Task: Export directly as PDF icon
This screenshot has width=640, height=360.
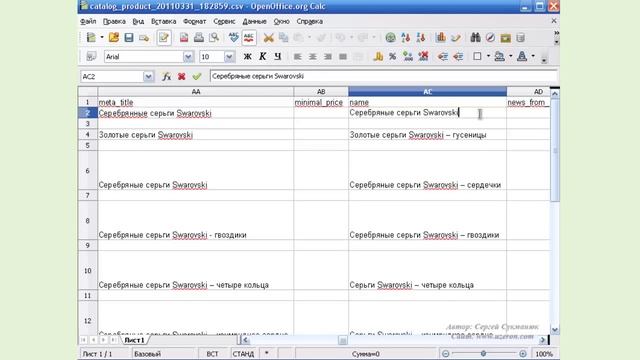Action: tap(184, 38)
